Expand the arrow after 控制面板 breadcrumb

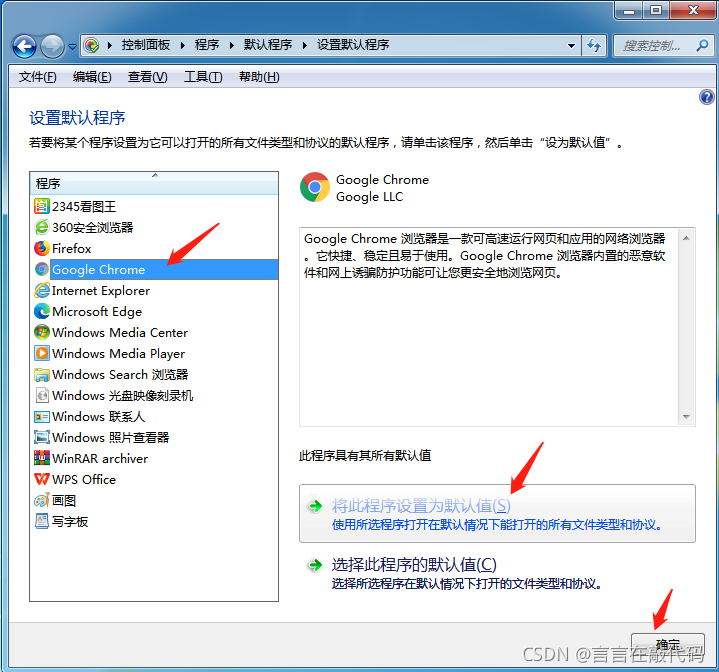(x=183, y=45)
